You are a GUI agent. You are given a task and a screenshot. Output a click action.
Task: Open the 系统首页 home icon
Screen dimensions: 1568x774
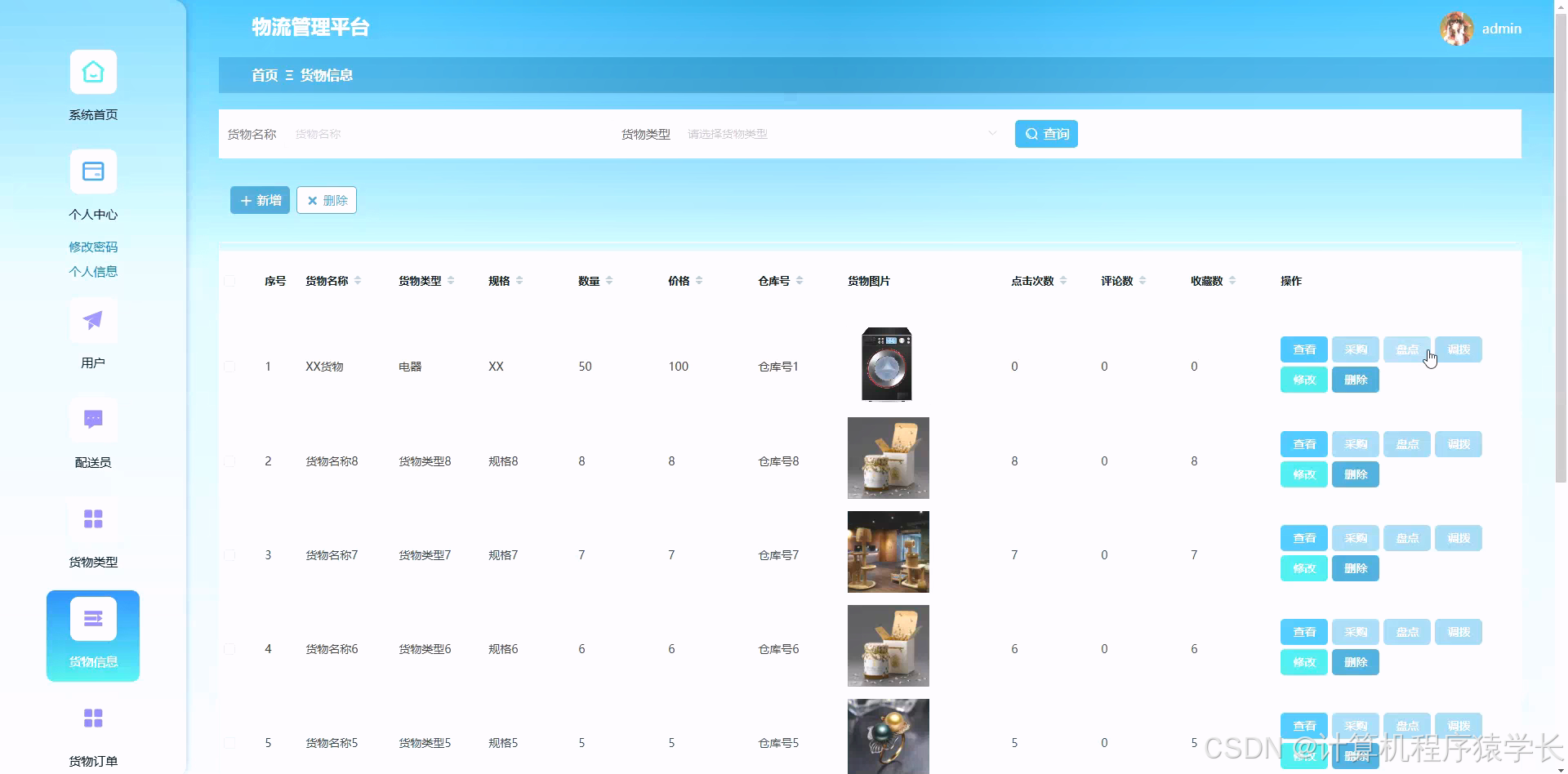tap(93, 73)
